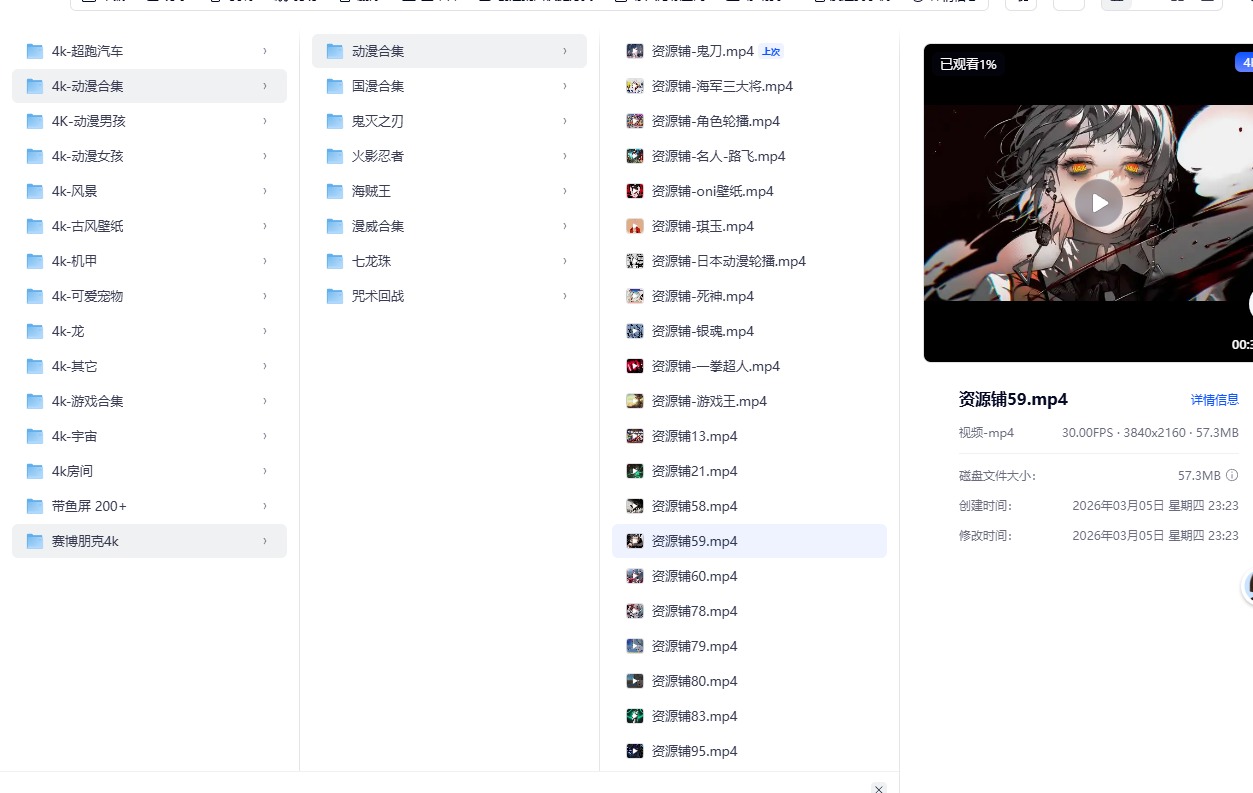
Task: Select the folder icon next to 4k-龙
Action: pos(35,331)
